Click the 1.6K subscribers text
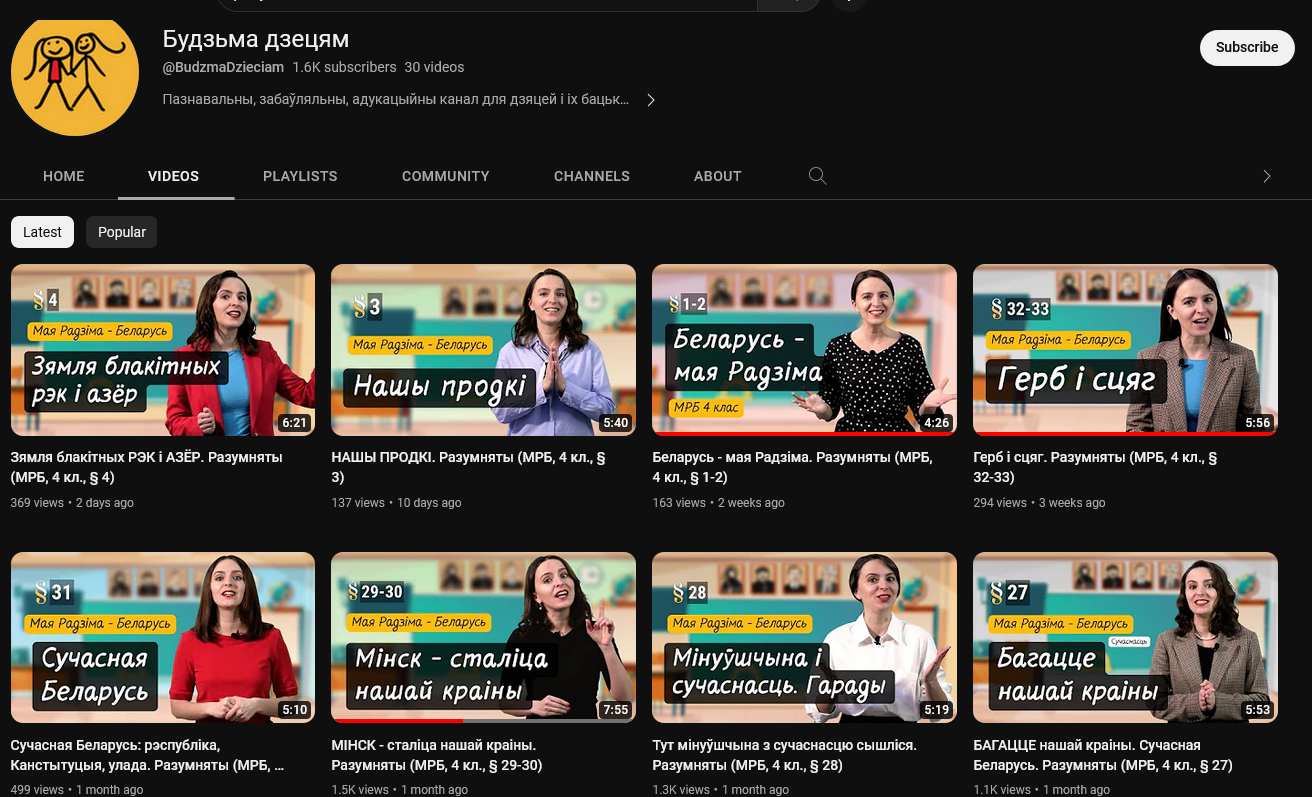Screen dimensions: 1312x797 (x=345, y=67)
